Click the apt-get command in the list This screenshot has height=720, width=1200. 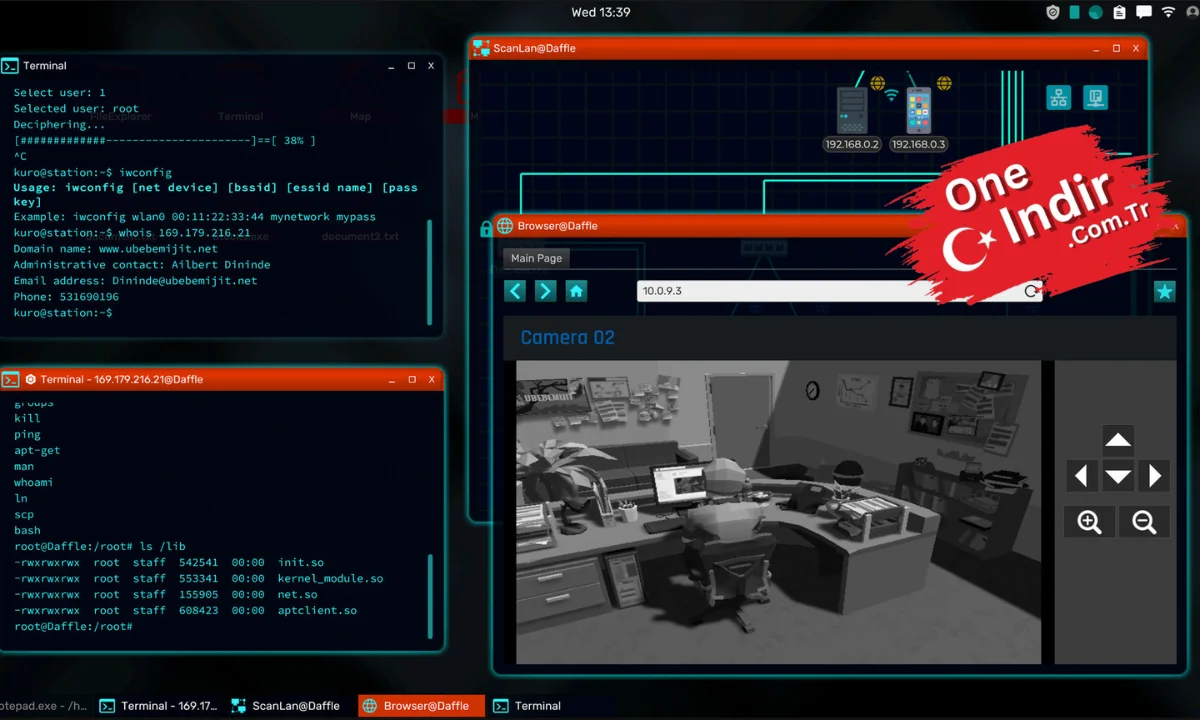(x=37, y=450)
